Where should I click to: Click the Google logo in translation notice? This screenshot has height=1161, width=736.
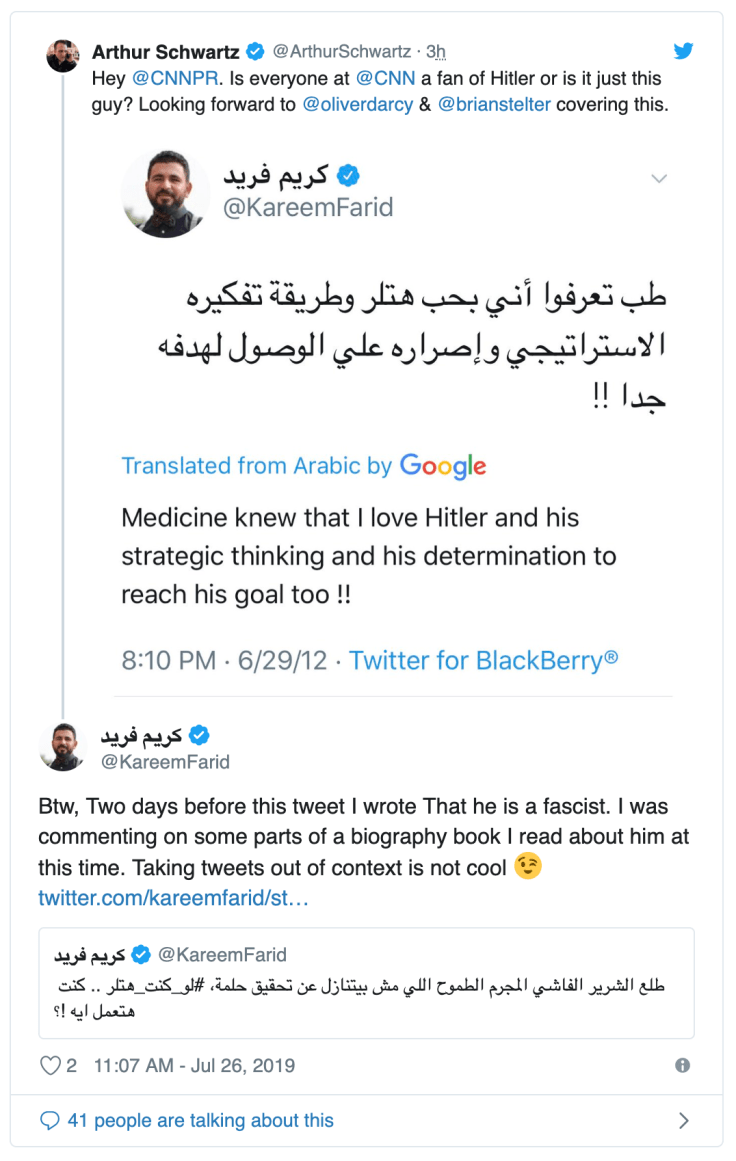tap(442, 465)
